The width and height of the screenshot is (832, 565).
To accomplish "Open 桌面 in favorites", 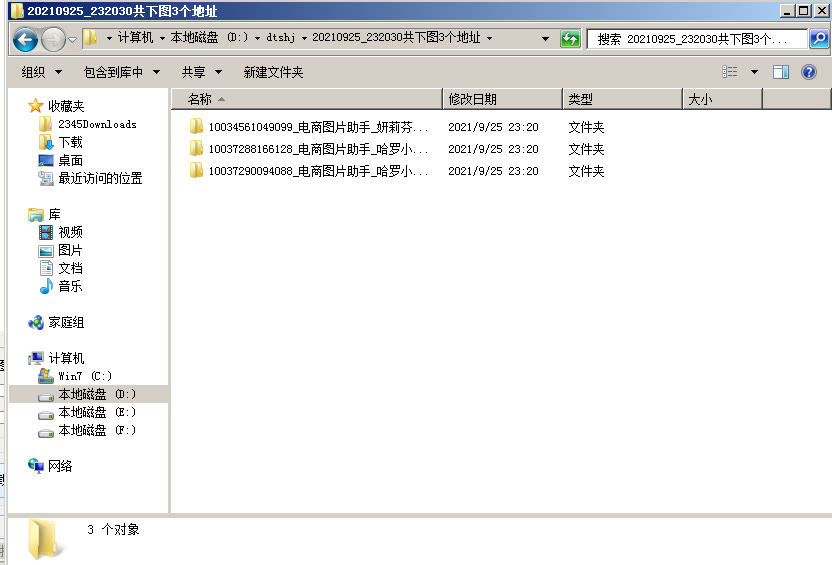I will pyautogui.click(x=70, y=160).
